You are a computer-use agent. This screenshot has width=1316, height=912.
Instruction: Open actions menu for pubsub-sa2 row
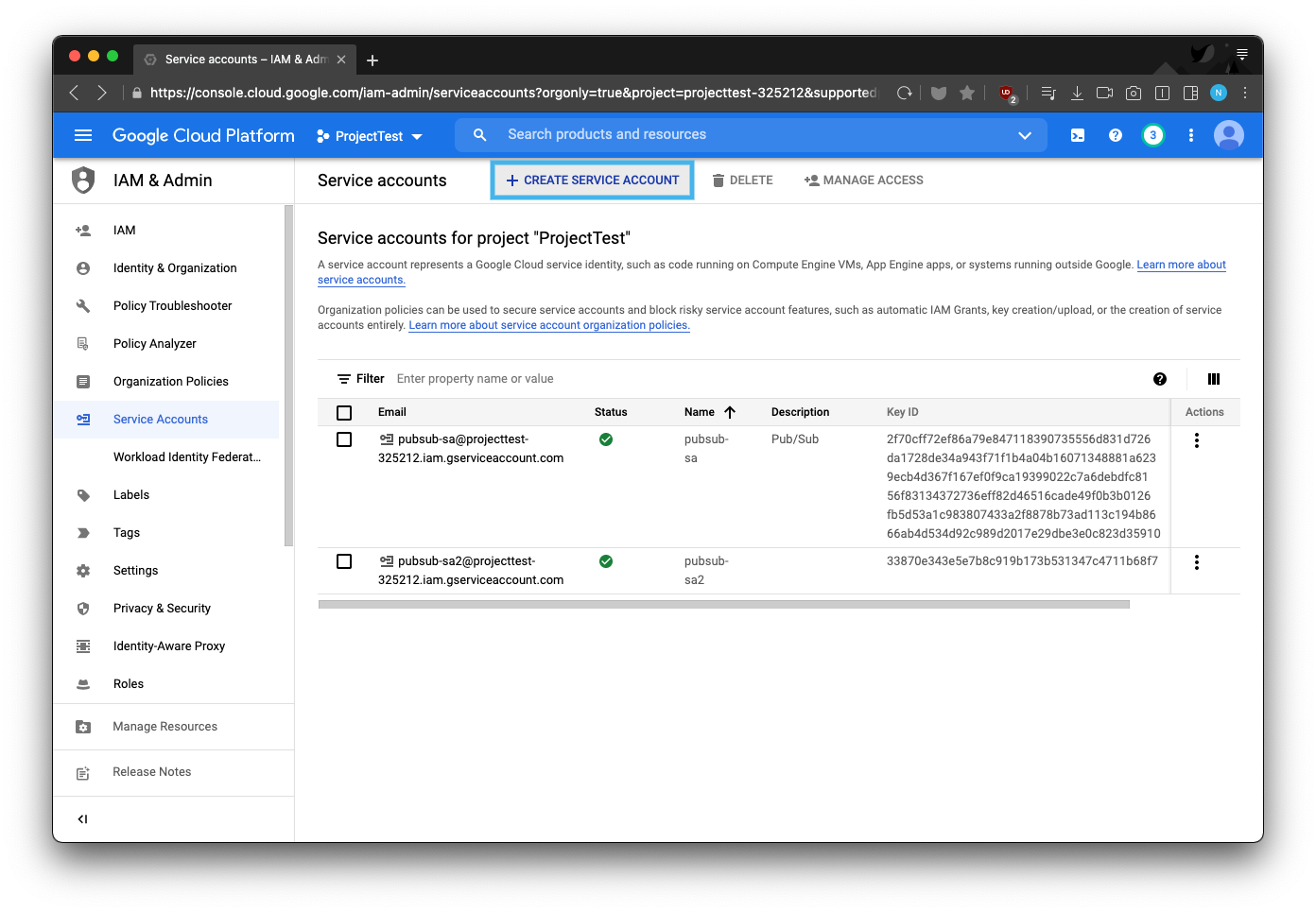[1197, 562]
